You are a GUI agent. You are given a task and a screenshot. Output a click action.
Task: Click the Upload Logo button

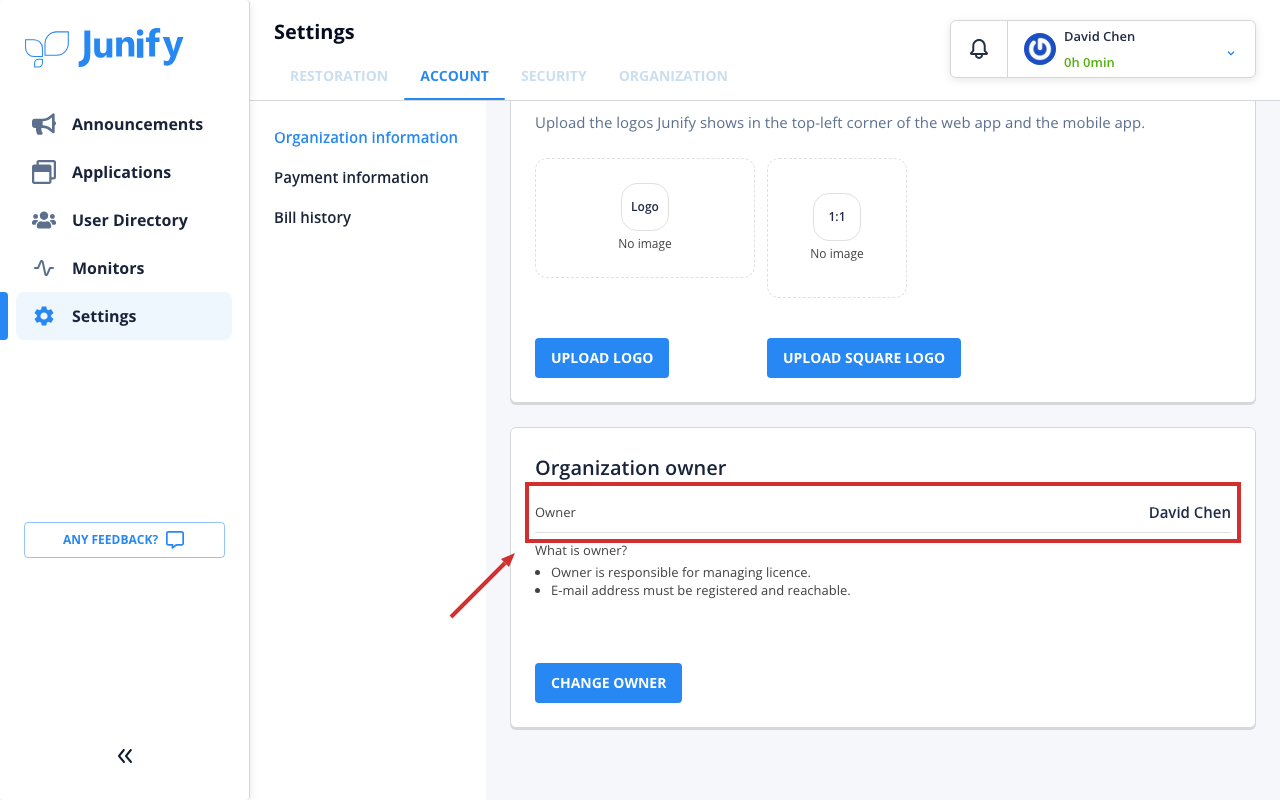(602, 358)
